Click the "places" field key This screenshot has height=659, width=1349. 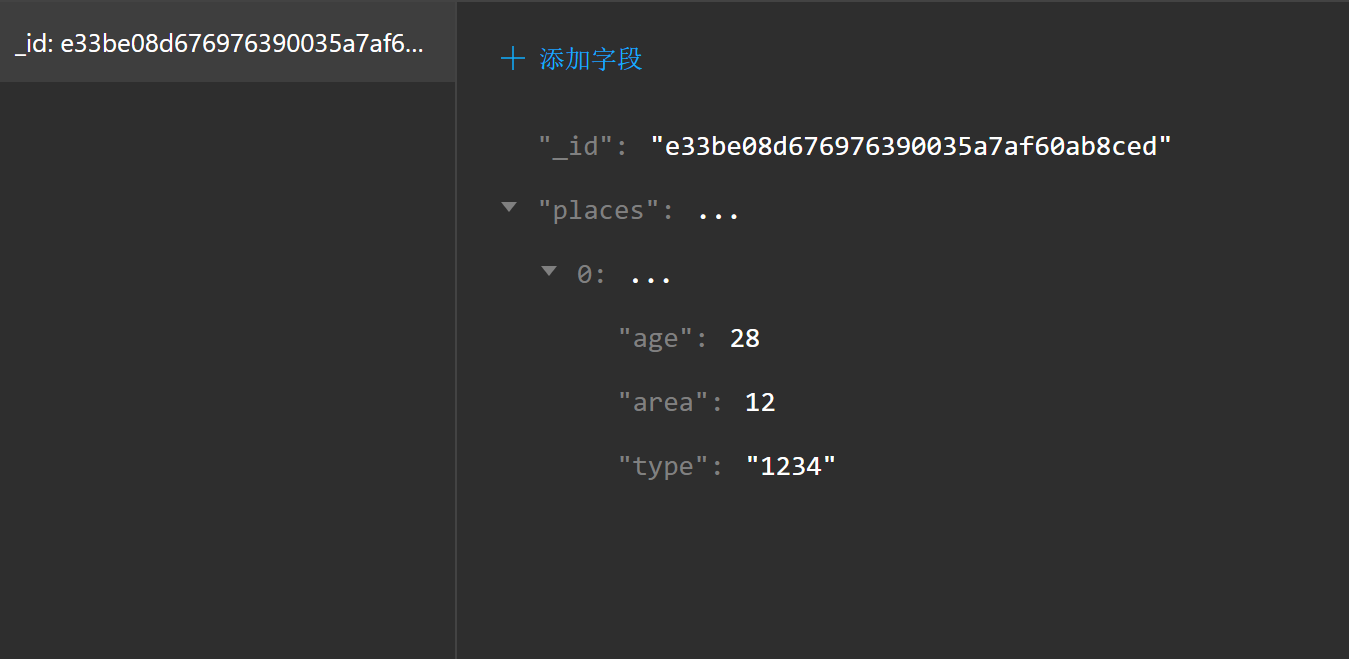600,211
